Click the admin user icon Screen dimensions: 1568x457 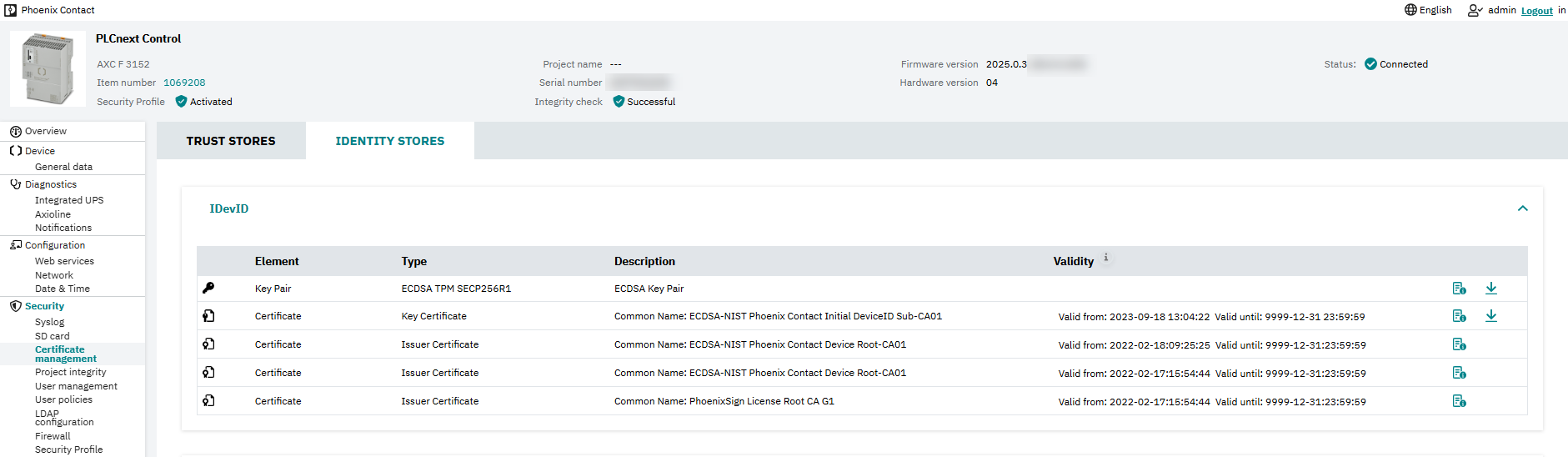[x=1475, y=10]
